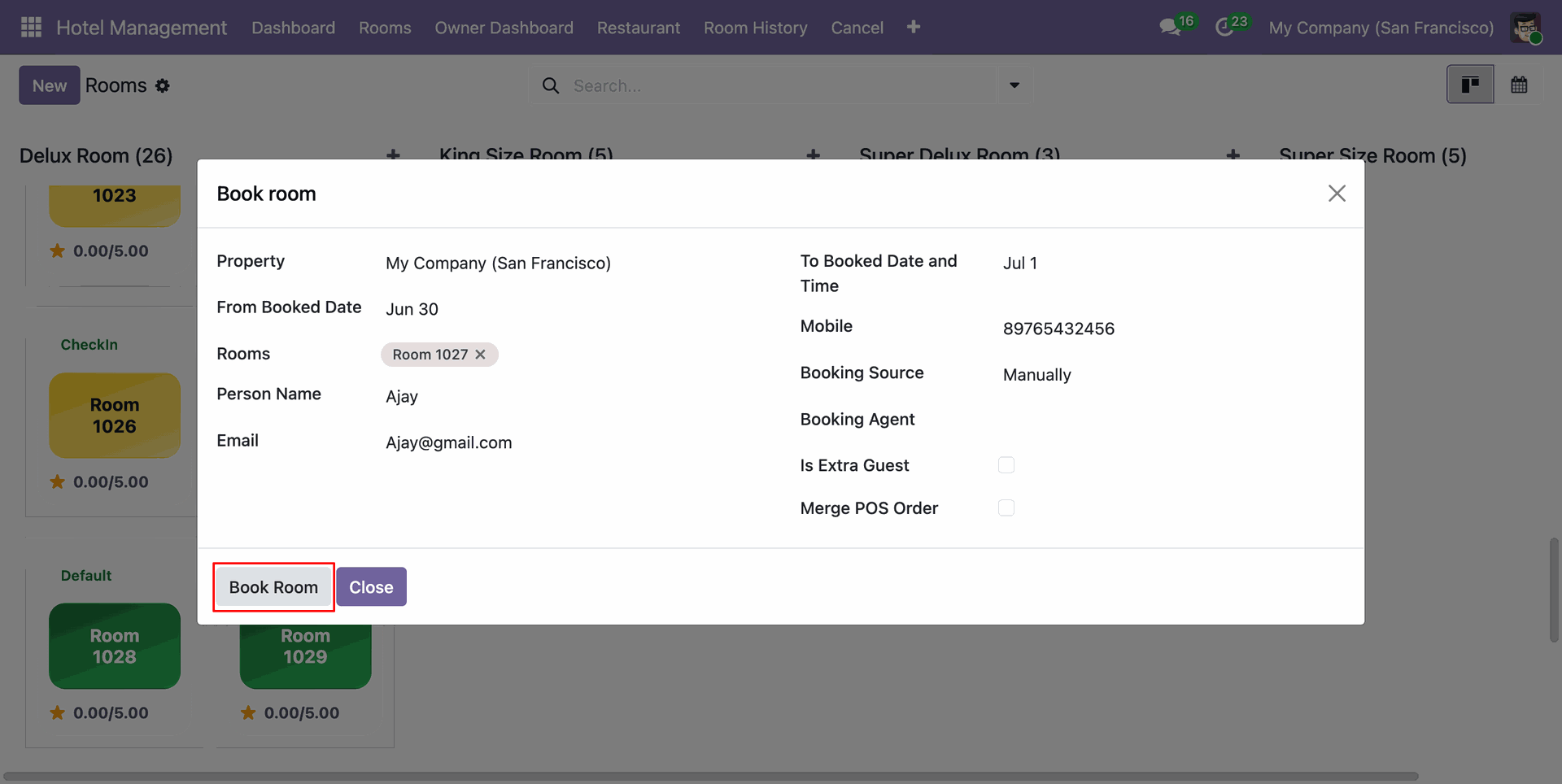Open the Room History menu
Viewport: 1562px width, 784px height.
756,28
